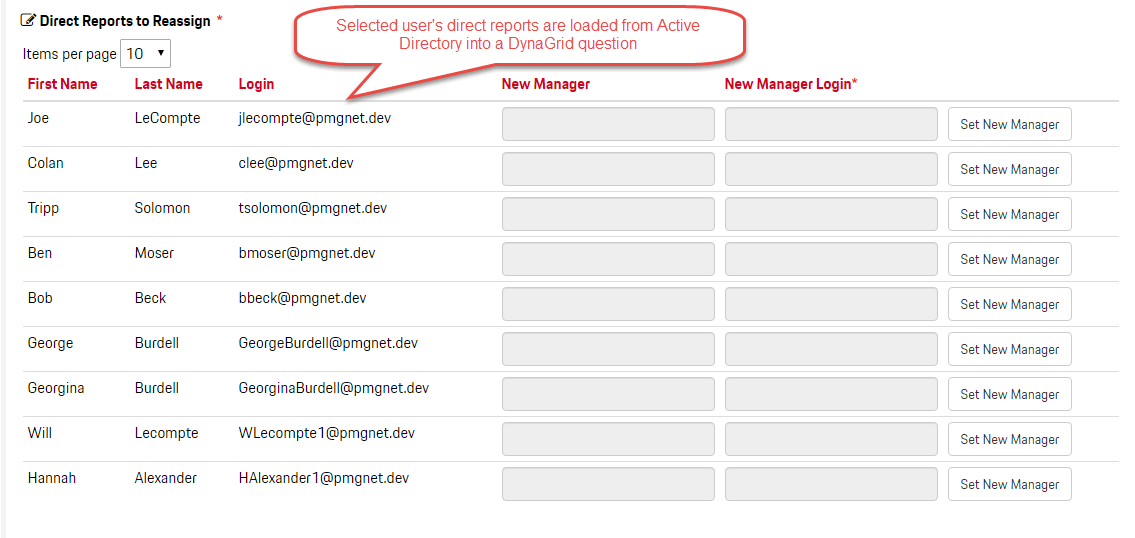The width and height of the screenshot is (1135, 538).
Task: Click the New Manager column header
Action: (546, 84)
